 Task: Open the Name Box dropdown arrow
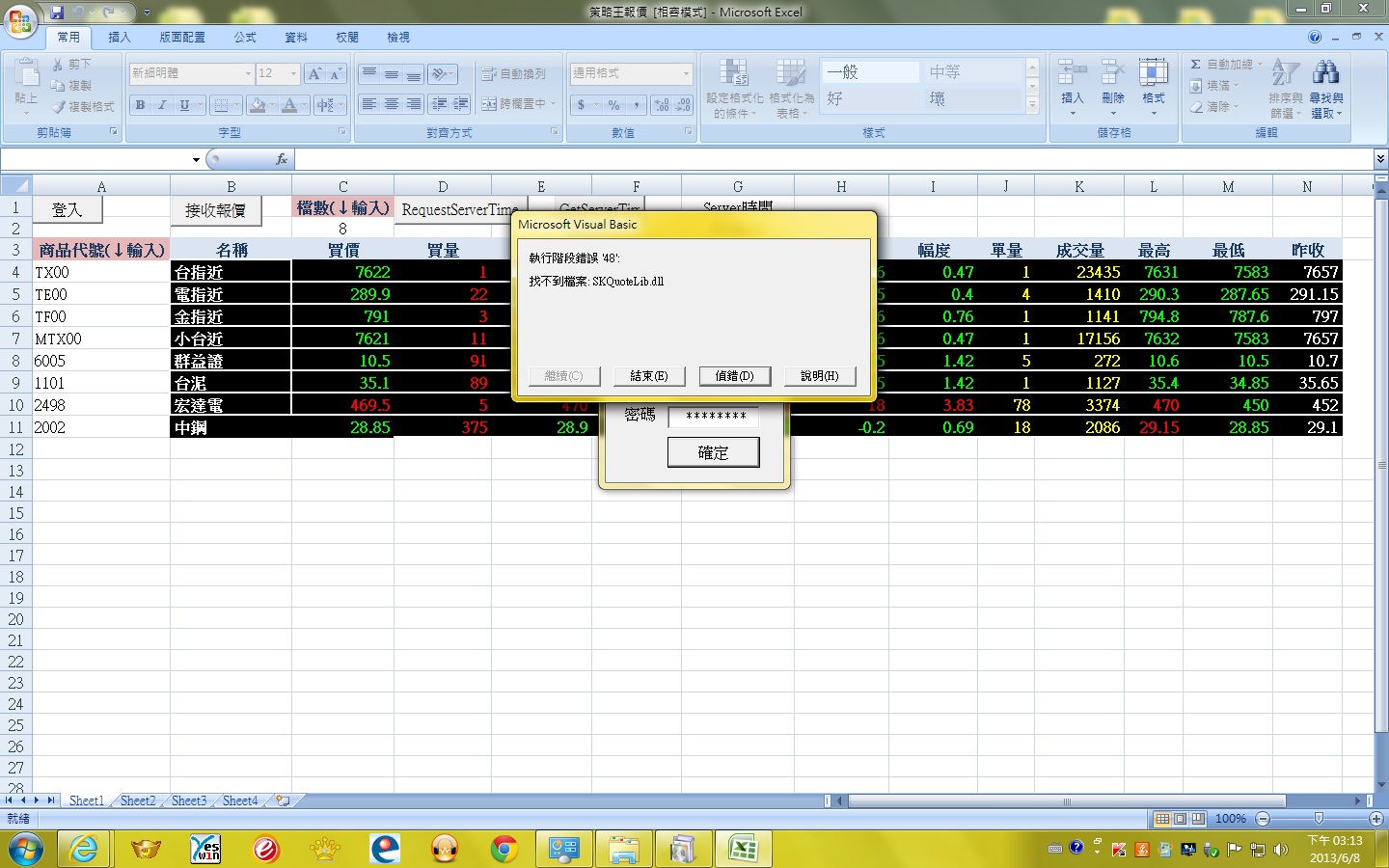pos(196,159)
